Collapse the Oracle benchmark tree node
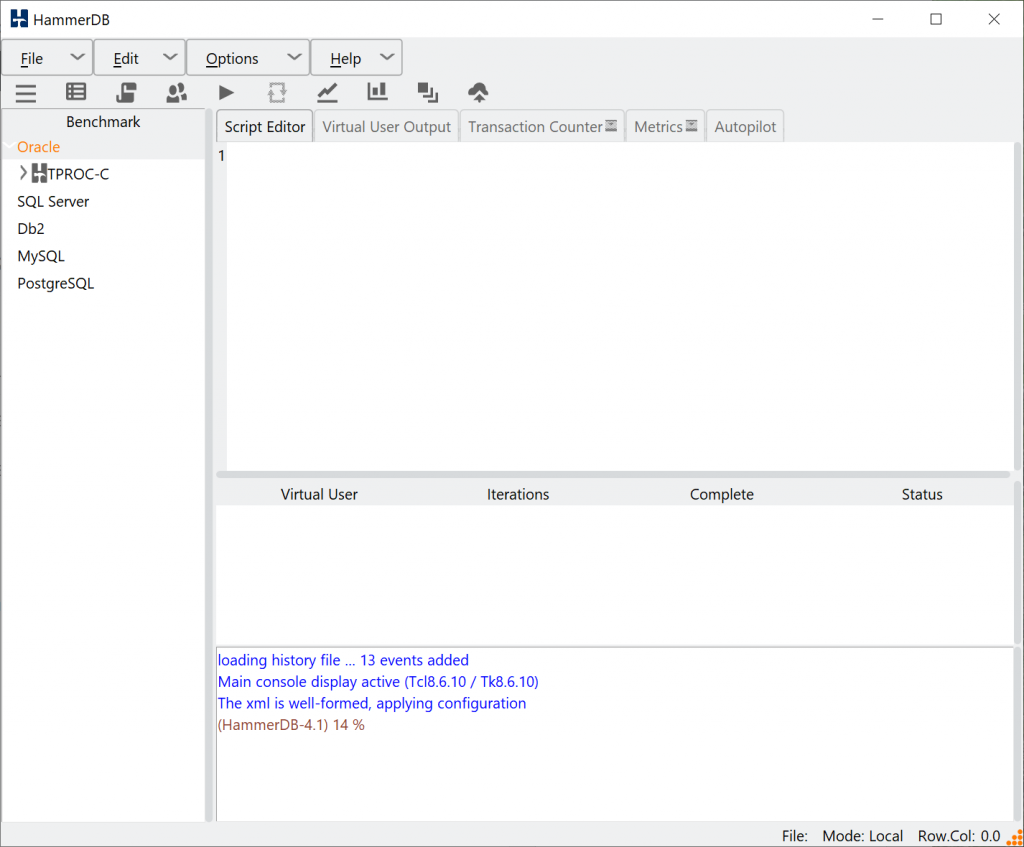 tap(9, 147)
